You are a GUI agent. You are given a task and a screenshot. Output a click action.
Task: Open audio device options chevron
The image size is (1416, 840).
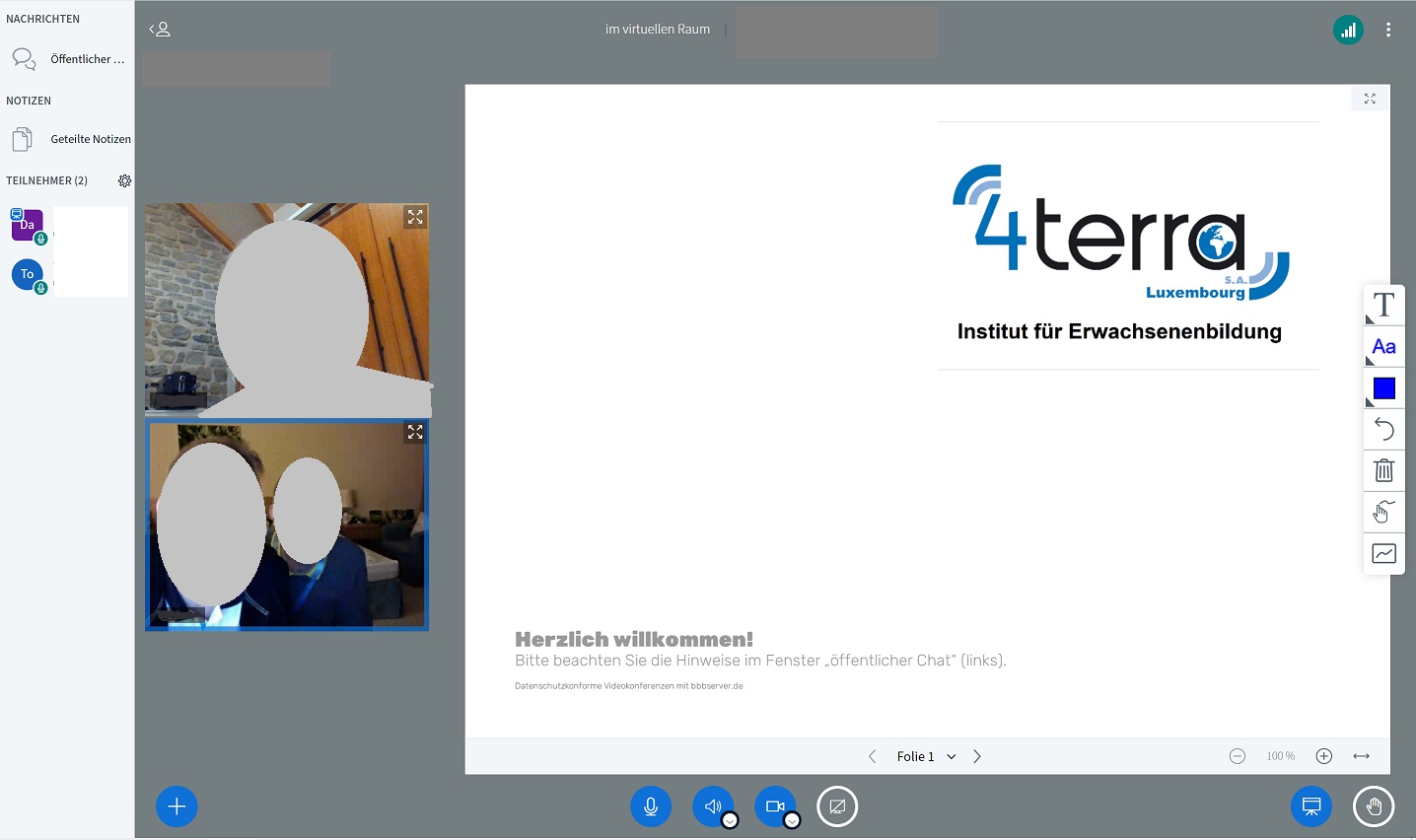[x=730, y=820]
